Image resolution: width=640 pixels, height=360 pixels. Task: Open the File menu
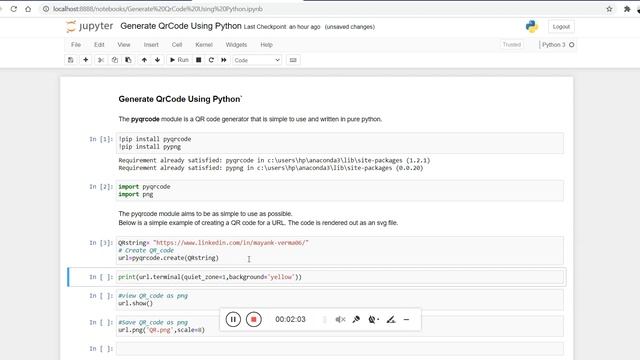(x=76, y=45)
